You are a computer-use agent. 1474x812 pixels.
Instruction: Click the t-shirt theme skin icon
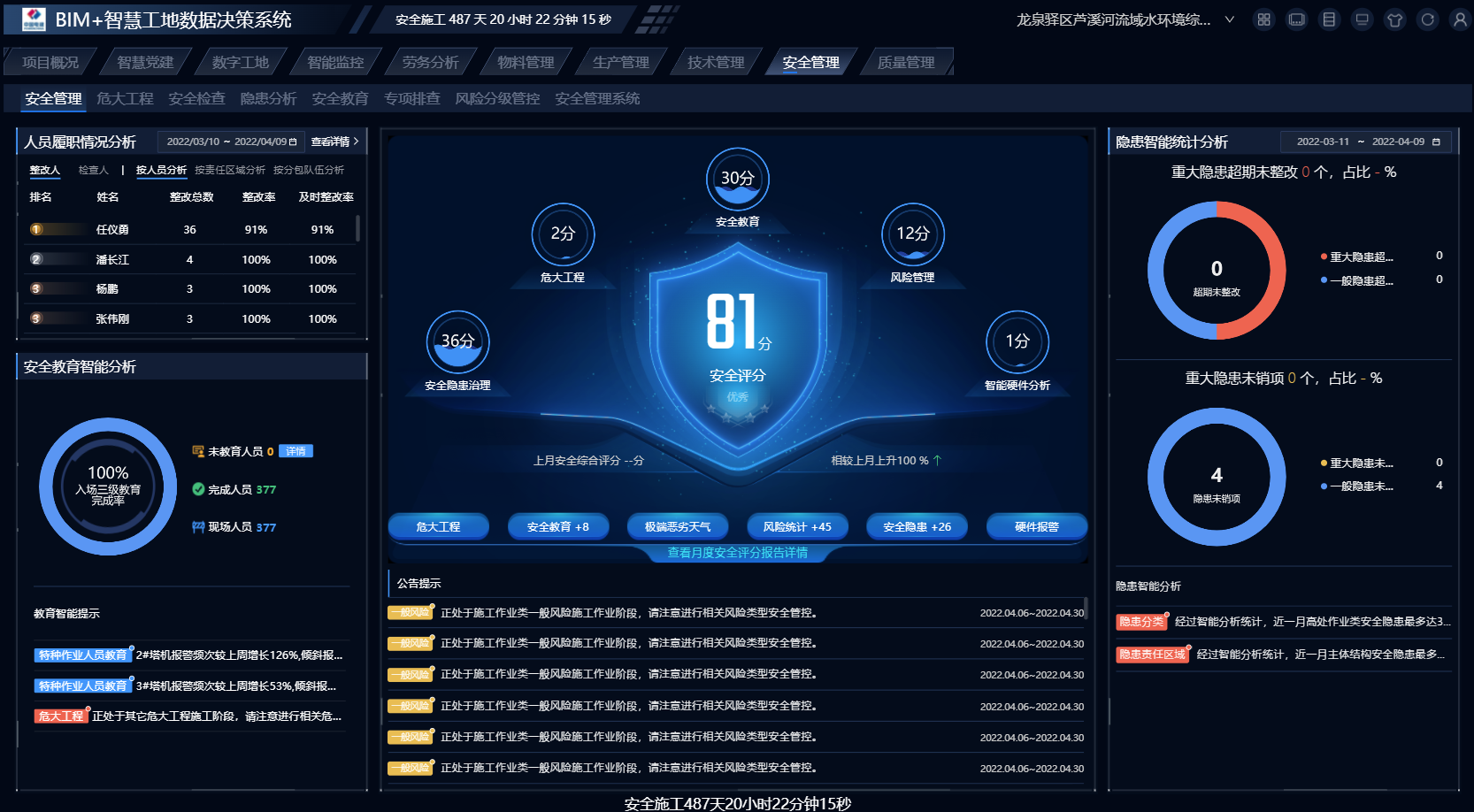tap(1394, 19)
